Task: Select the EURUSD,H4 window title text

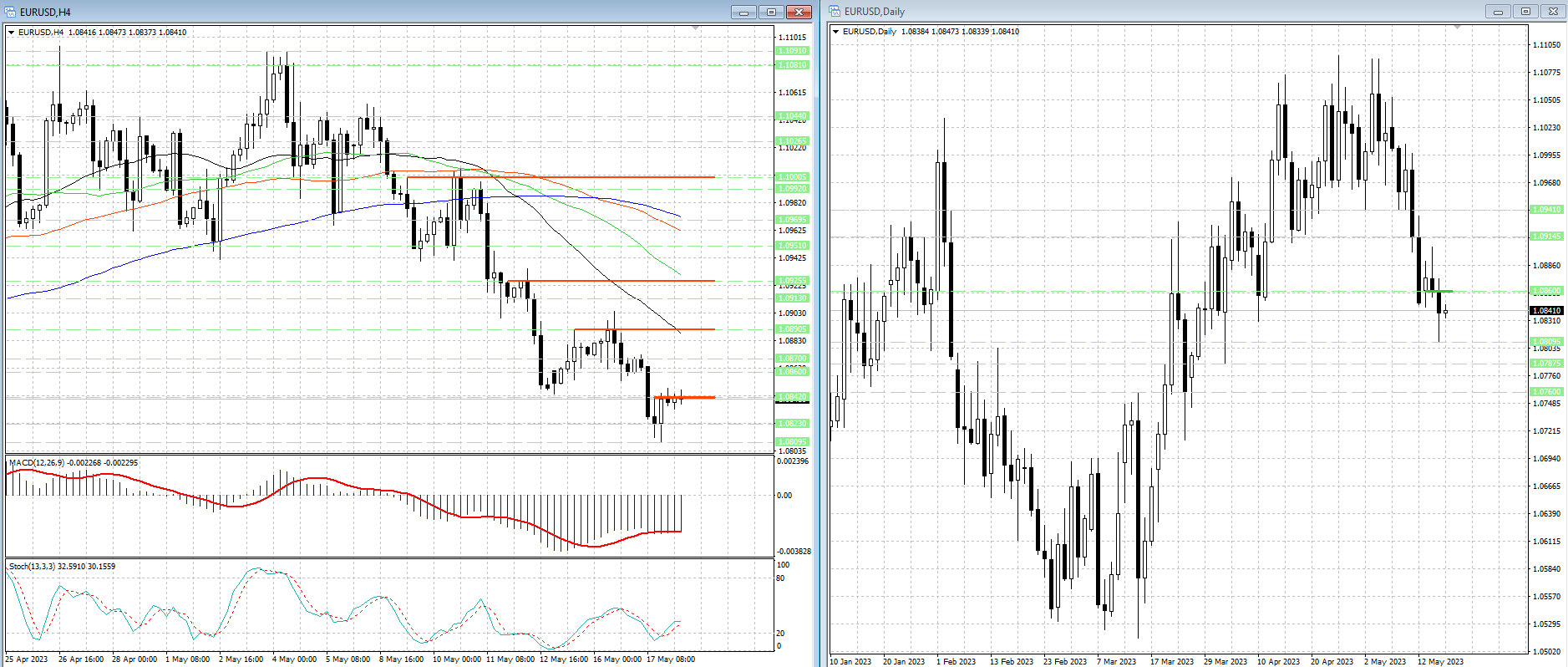Action: pyautogui.click(x=45, y=13)
